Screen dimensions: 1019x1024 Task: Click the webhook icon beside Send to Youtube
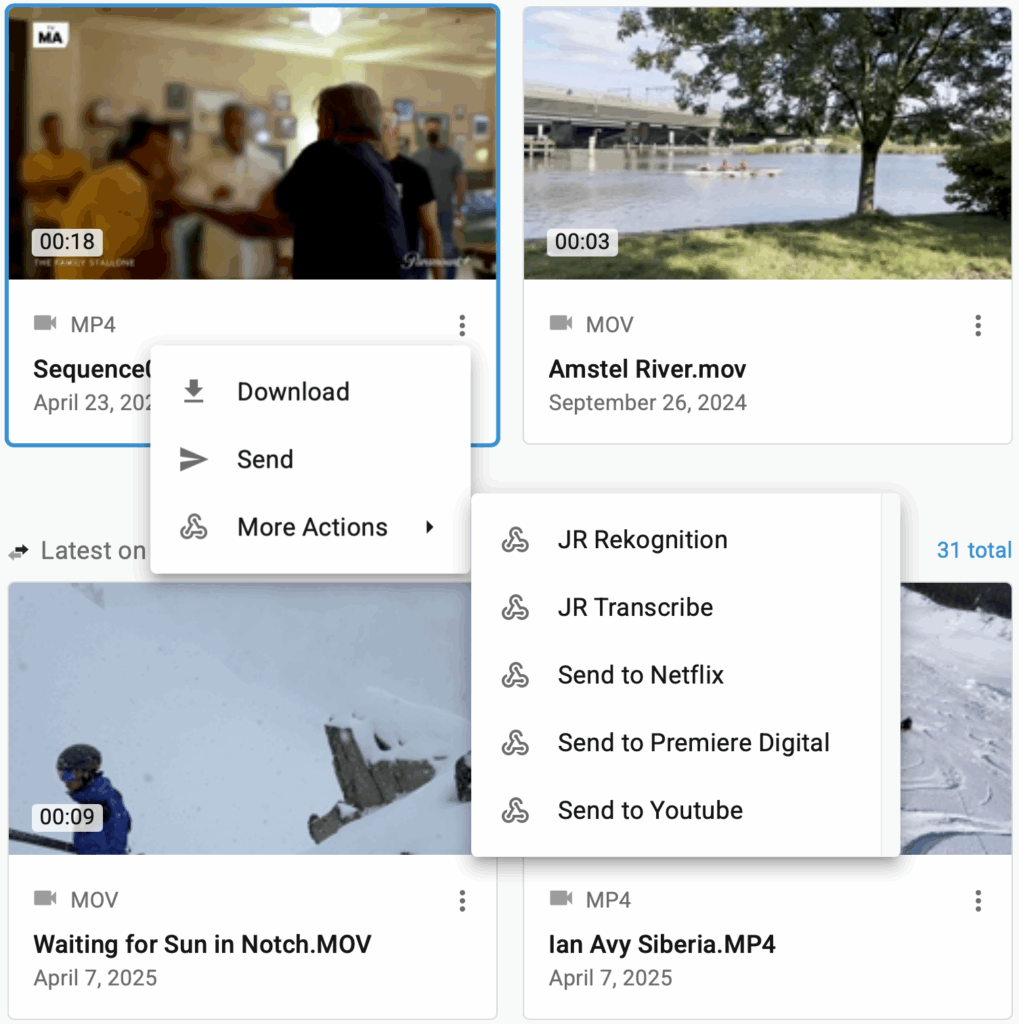pos(515,811)
